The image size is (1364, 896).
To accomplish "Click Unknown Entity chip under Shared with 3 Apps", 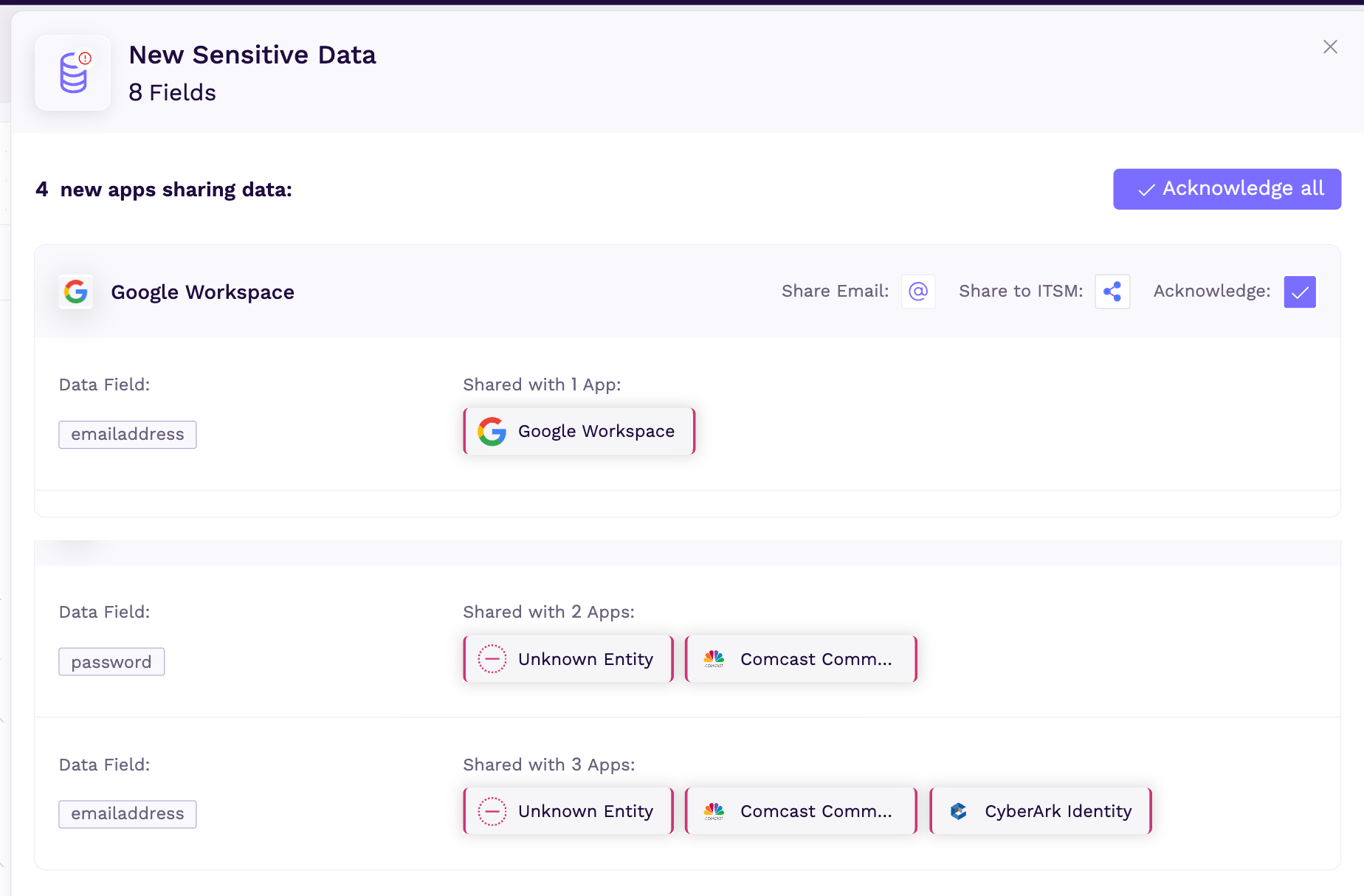I will [x=568, y=811].
